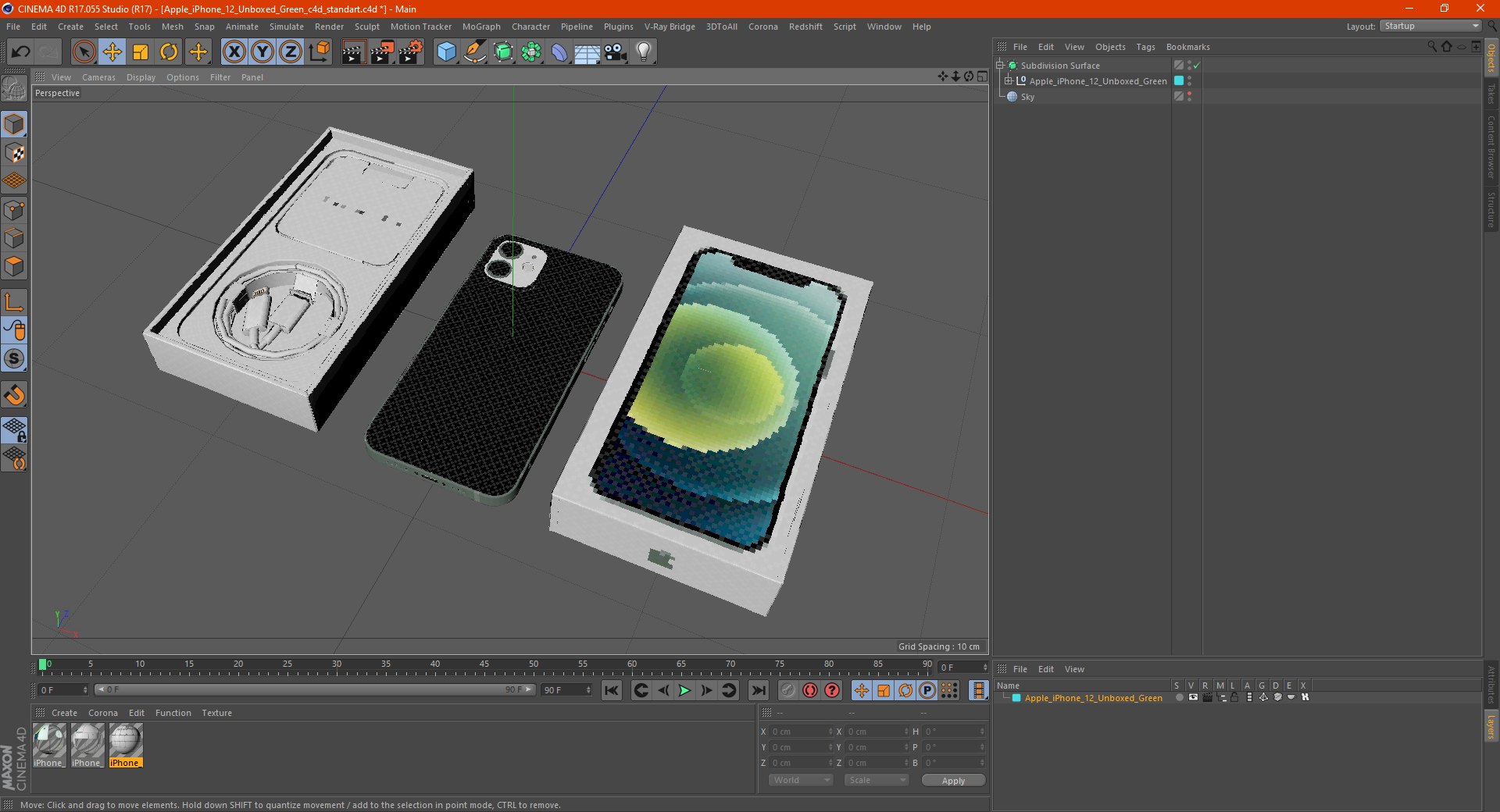
Task: Select the Rotate tool in top toolbar
Action: click(169, 52)
